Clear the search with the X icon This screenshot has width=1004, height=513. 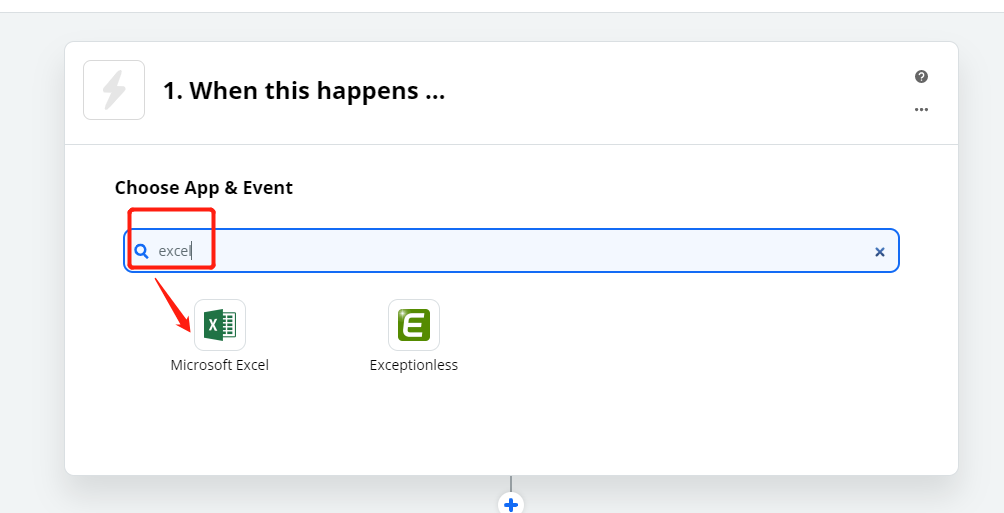tap(880, 252)
